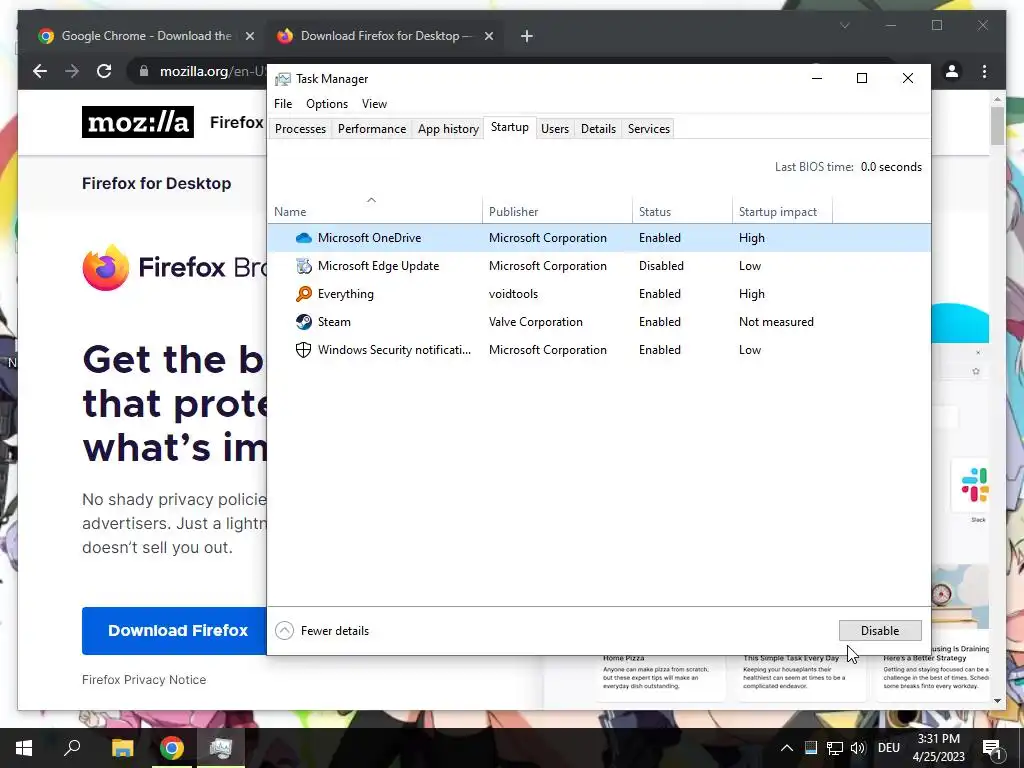Select the Startup tab
Viewport: 1024px width, 768px height.
pyautogui.click(x=509, y=127)
